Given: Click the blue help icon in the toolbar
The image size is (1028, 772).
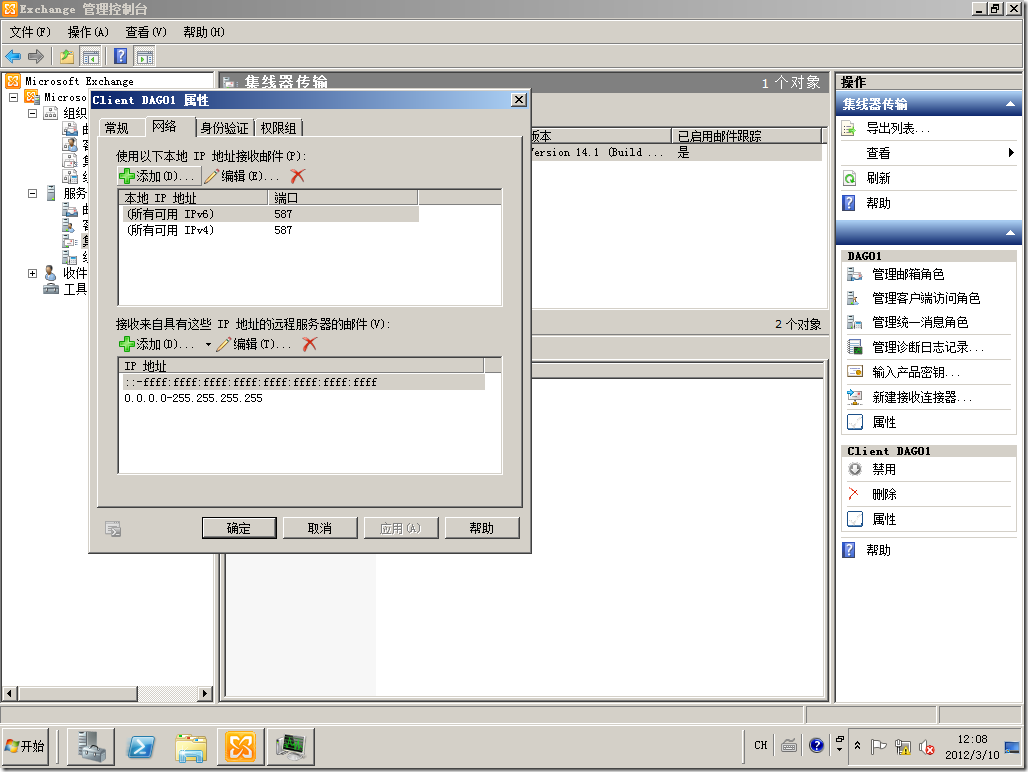Looking at the screenshot, I should [121, 56].
